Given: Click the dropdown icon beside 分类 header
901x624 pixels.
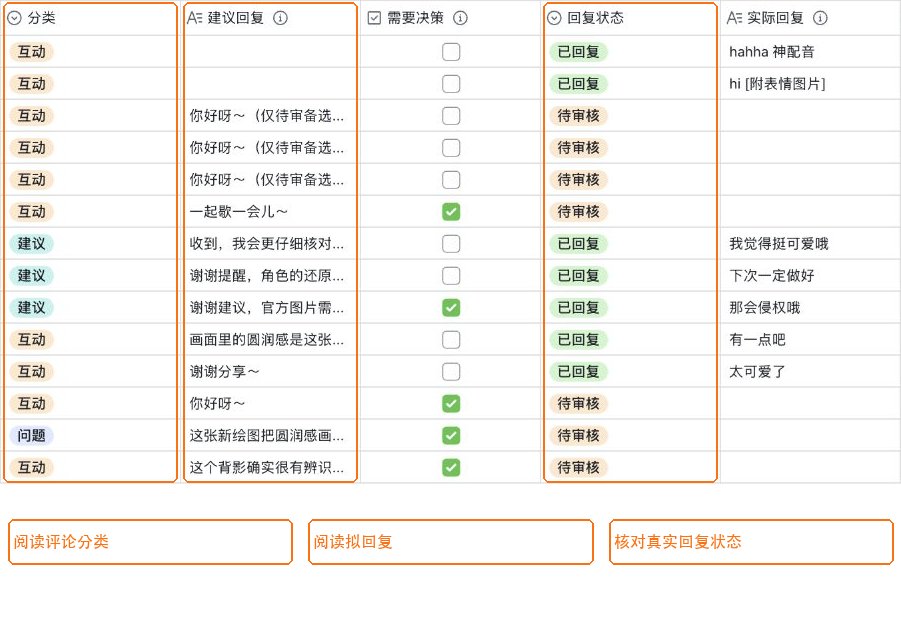Looking at the screenshot, I should coord(14,18).
